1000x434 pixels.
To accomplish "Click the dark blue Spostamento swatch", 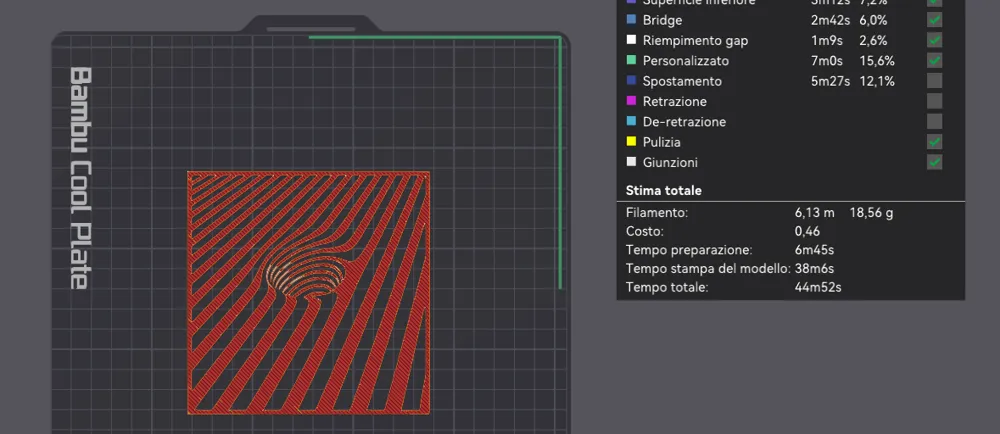I will [x=631, y=81].
